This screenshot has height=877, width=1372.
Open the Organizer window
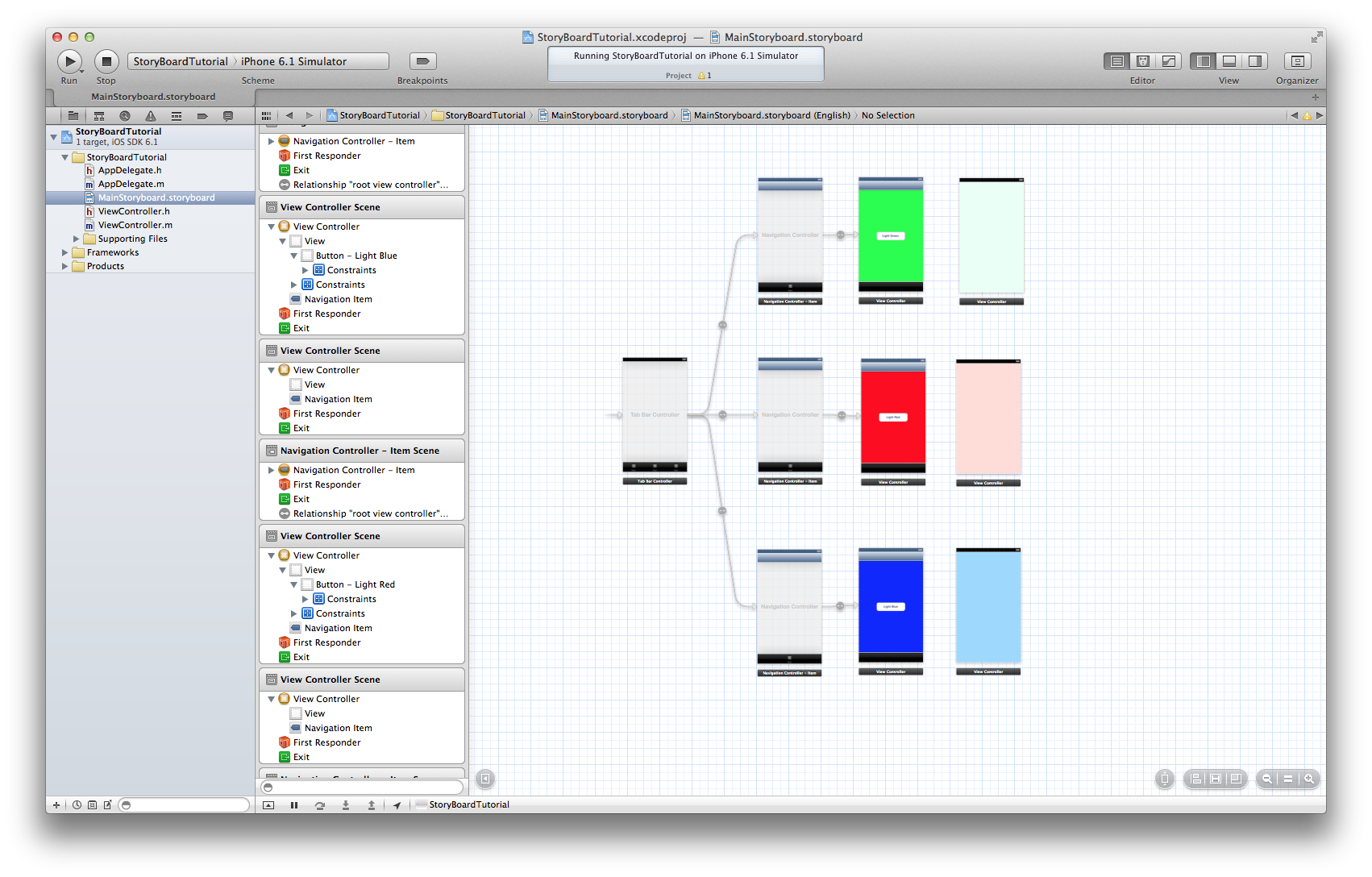1297,61
